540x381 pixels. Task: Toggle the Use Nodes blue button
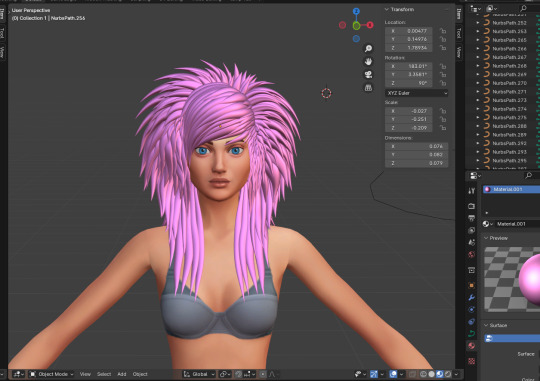click(x=512, y=339)
